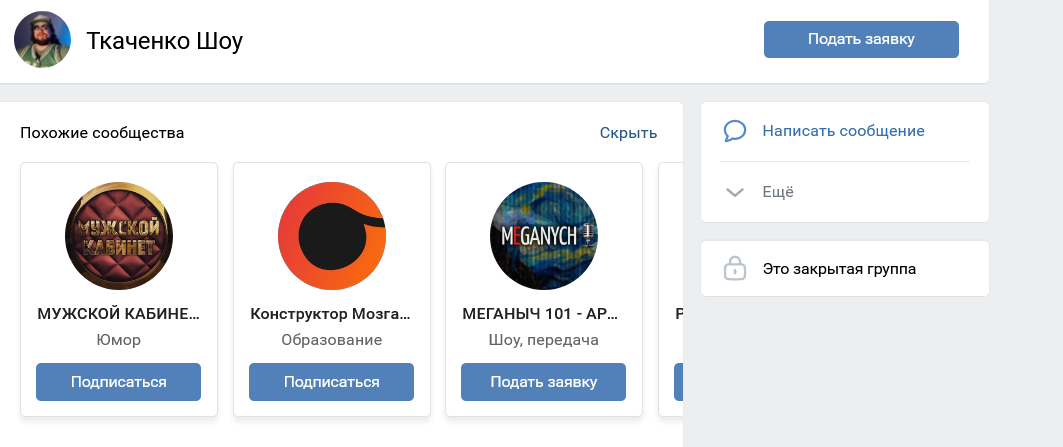Subscribe to Конструктор Мозга community
The width and height of the screenshot is (1063, 447).
tap(331, 382)
